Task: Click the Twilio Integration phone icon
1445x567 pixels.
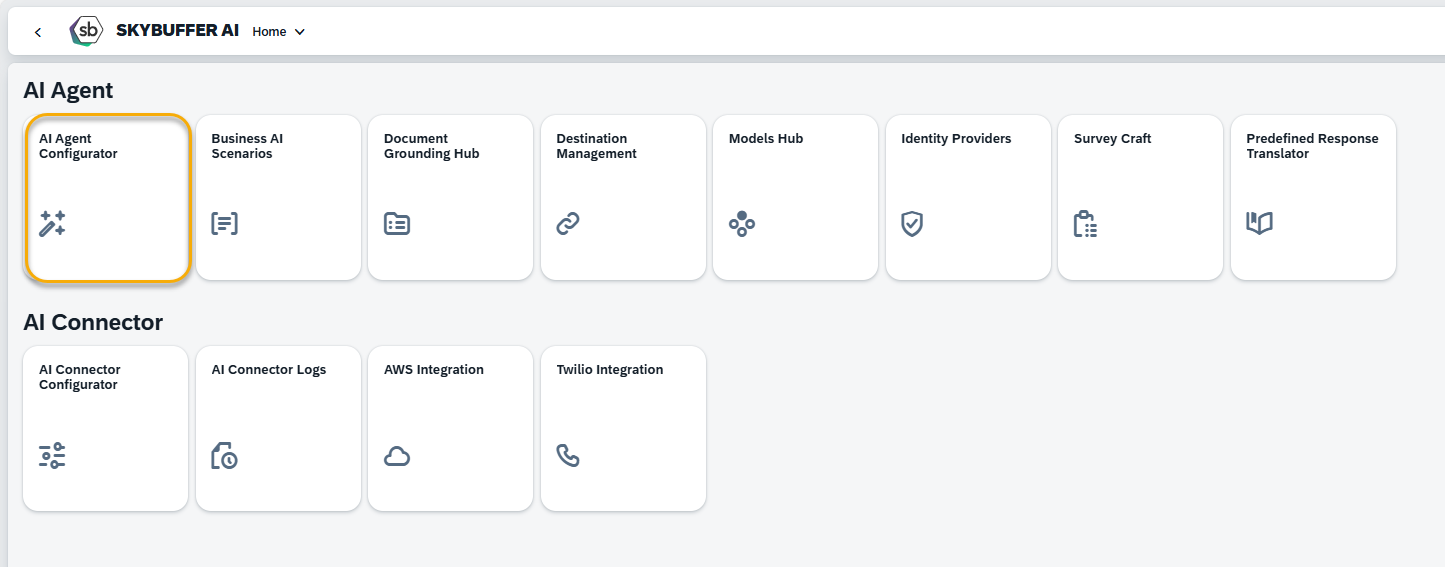Action: (568, 456)
